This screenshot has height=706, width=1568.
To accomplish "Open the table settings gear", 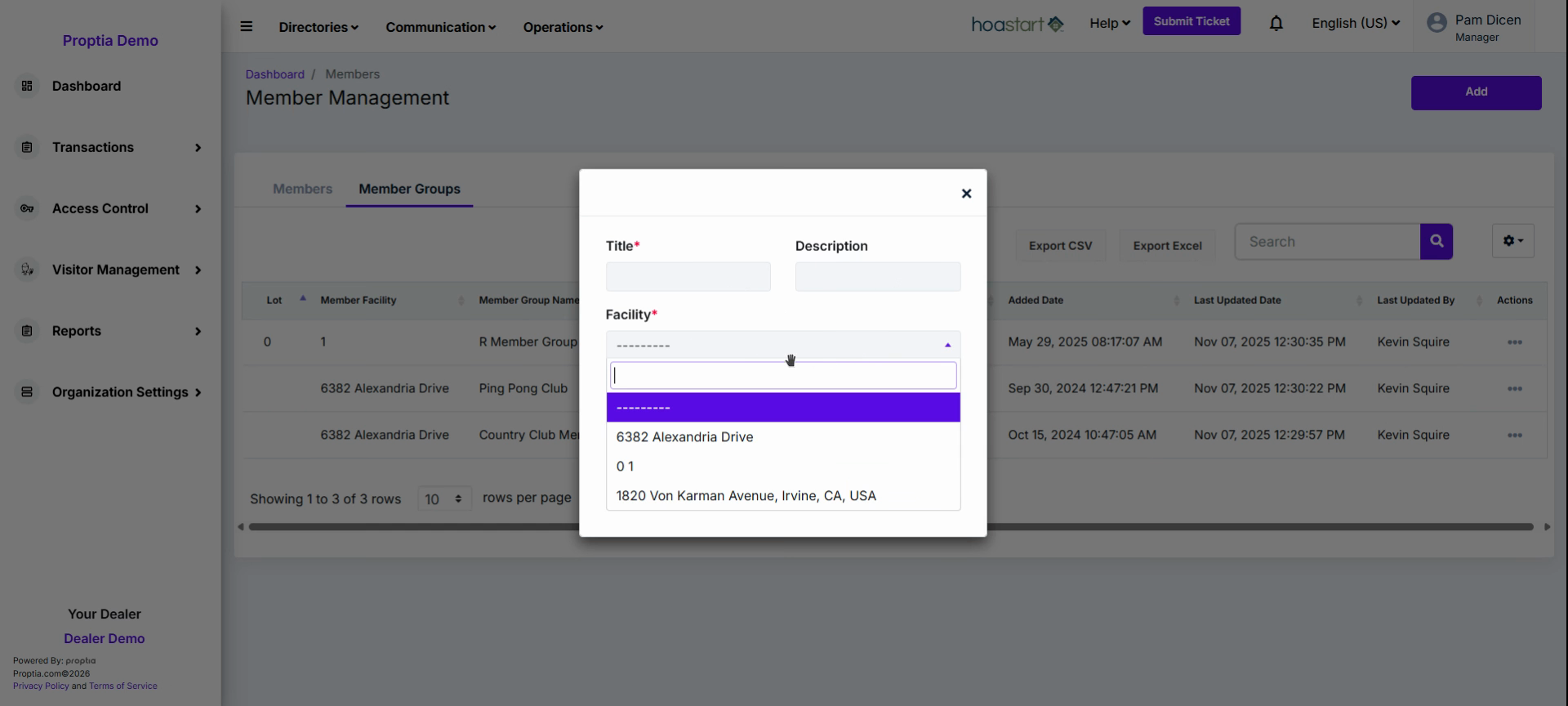I will coord(1512,241).
